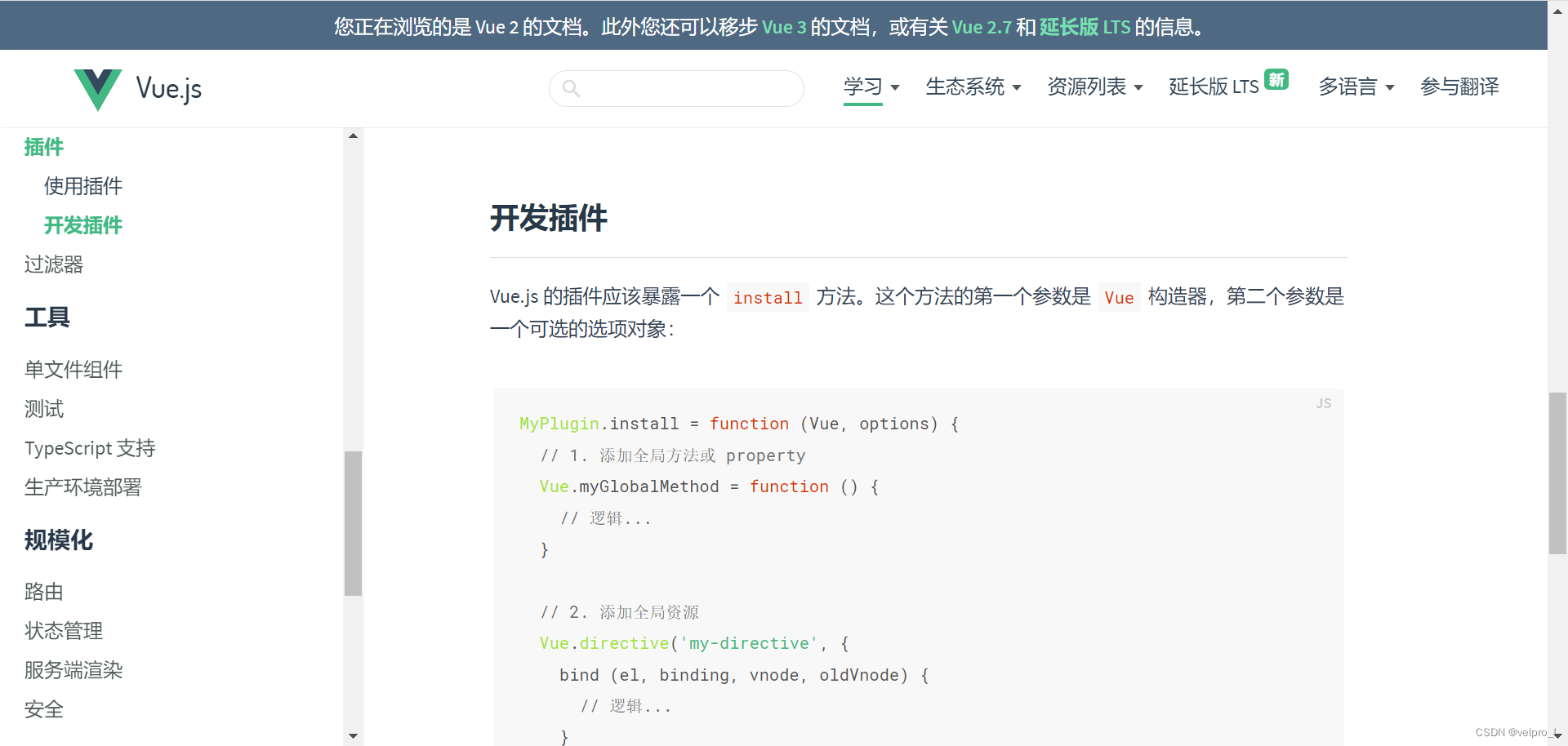Click the page scrollbar up arrow
1568x746 pixels.
pos(1557,11)
